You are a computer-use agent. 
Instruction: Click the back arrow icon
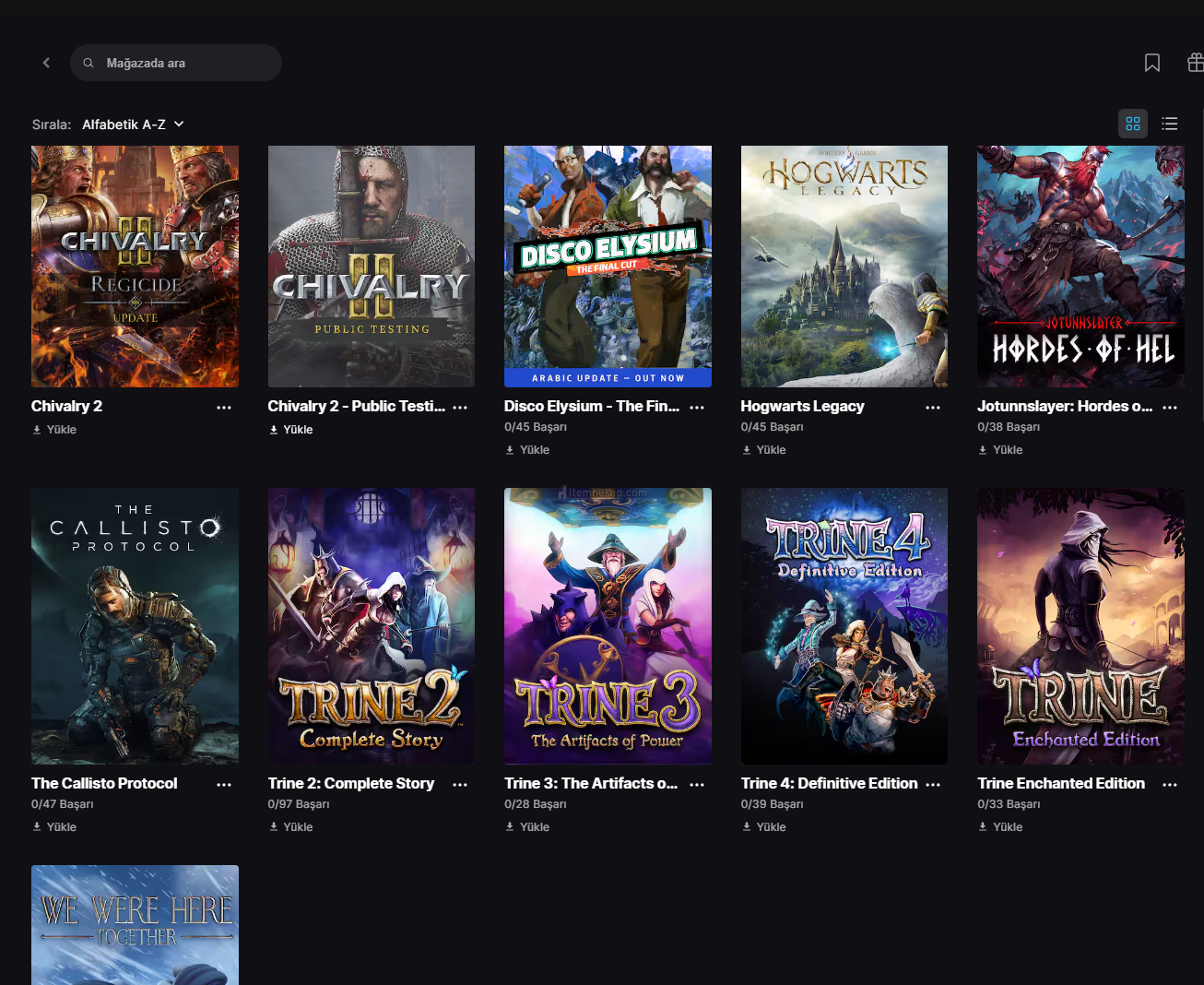coord(46,63)
